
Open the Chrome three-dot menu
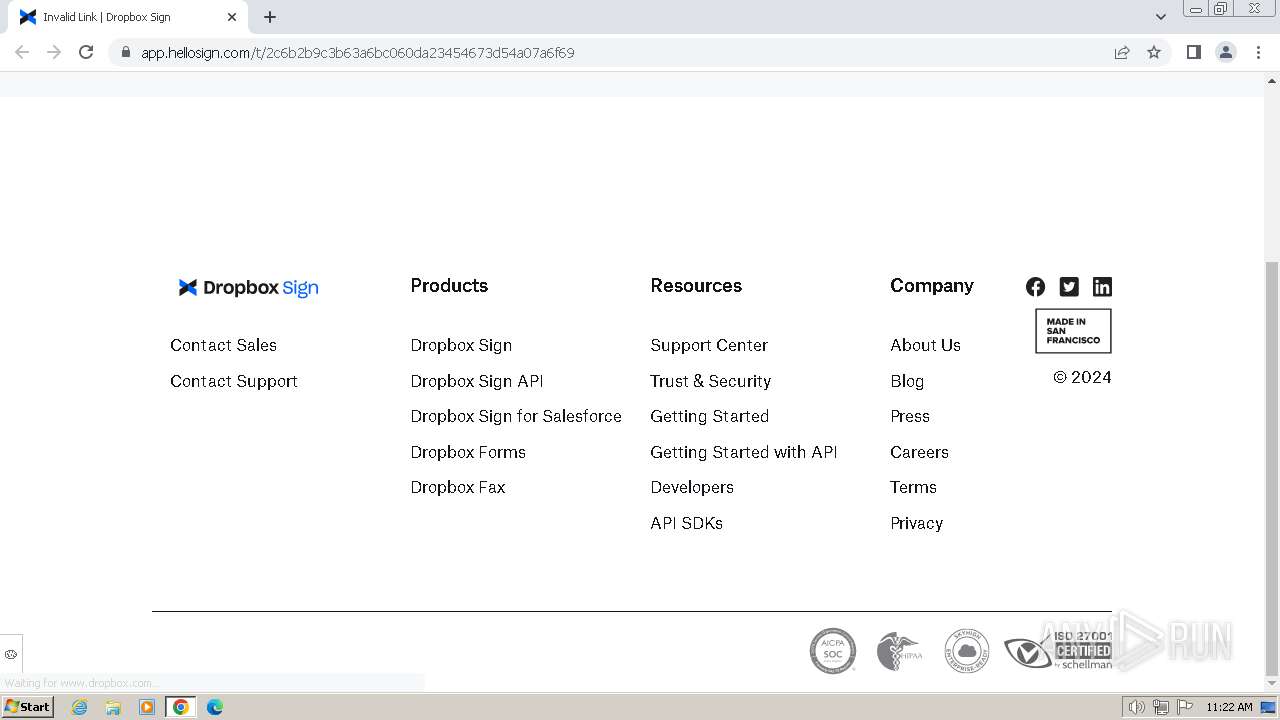click(x=1258, y=52)
